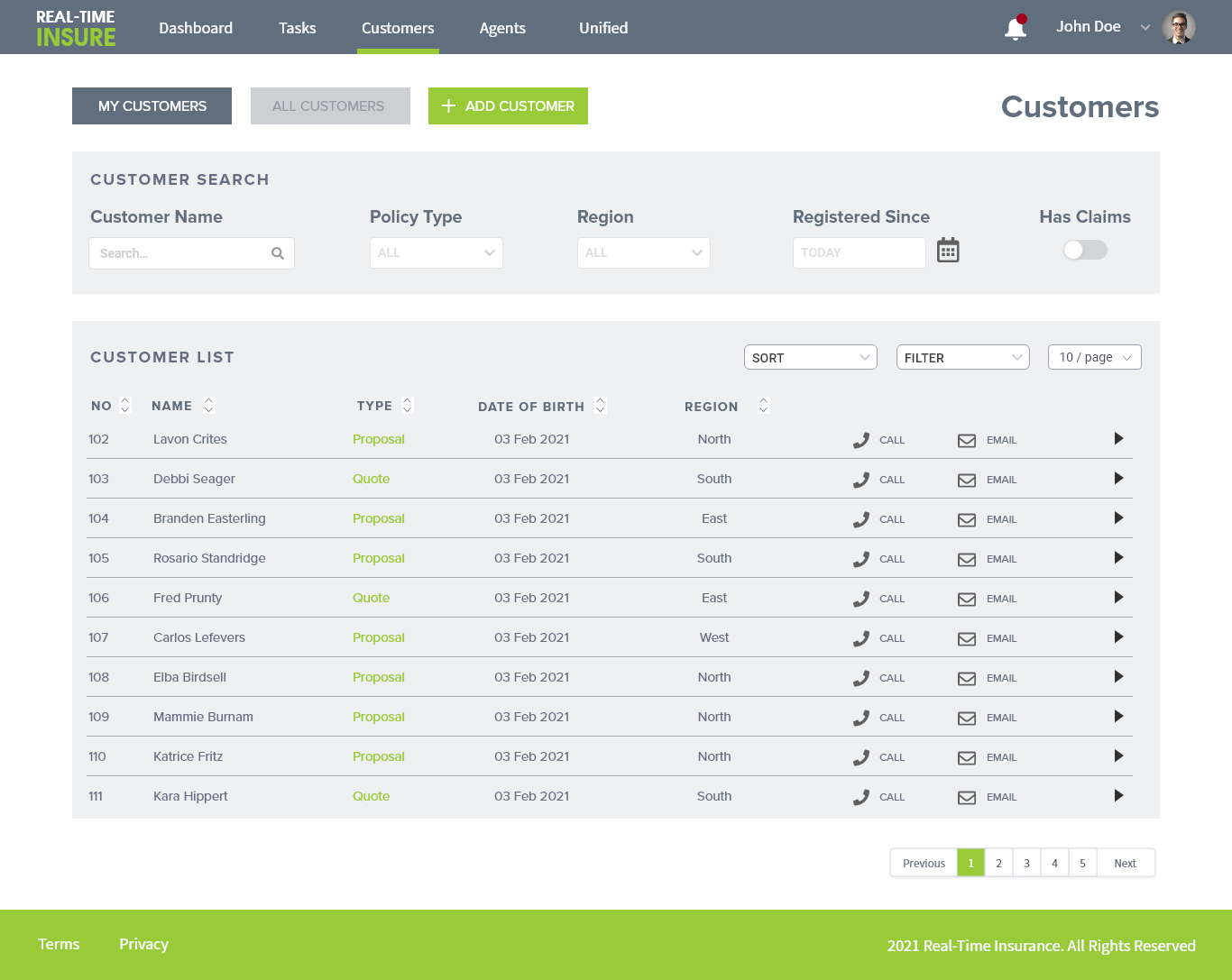This screenshot has width=1232, height=980.
Task: Call Lavon Crites via phone icon
Action: click(861, 440)
